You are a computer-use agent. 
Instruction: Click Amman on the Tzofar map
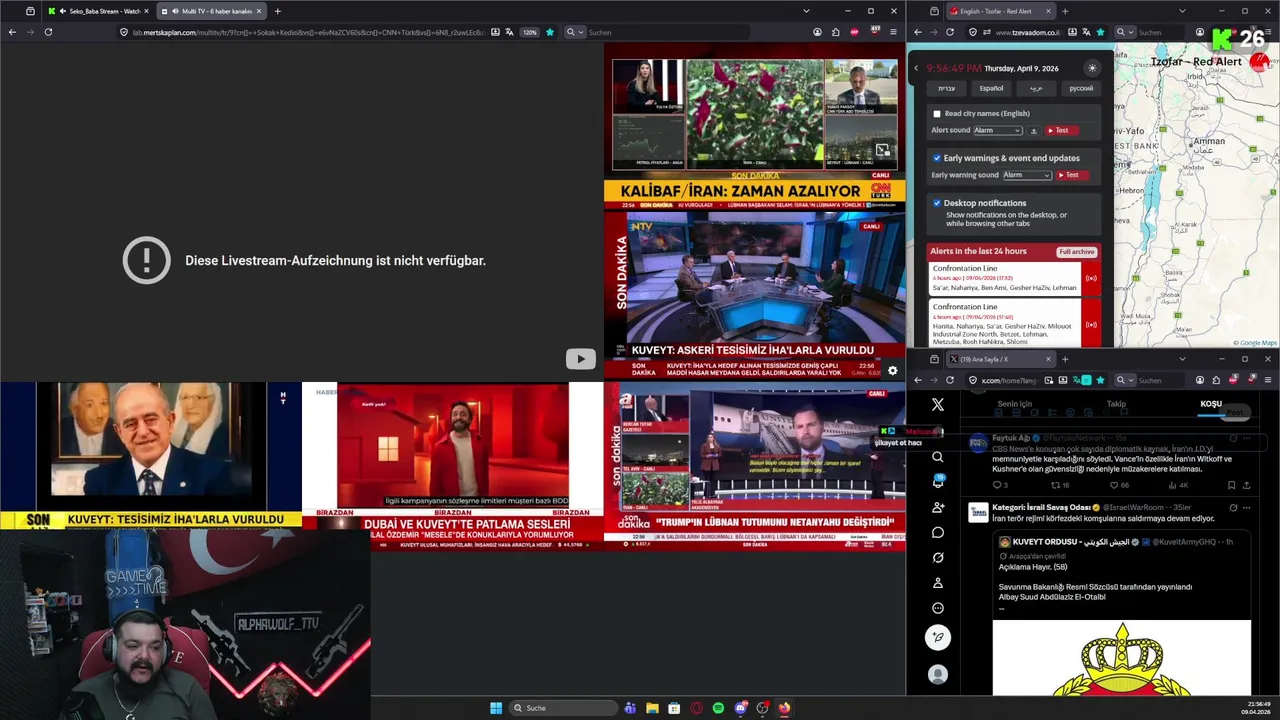pyautogui.click(x=1209, y=141)
